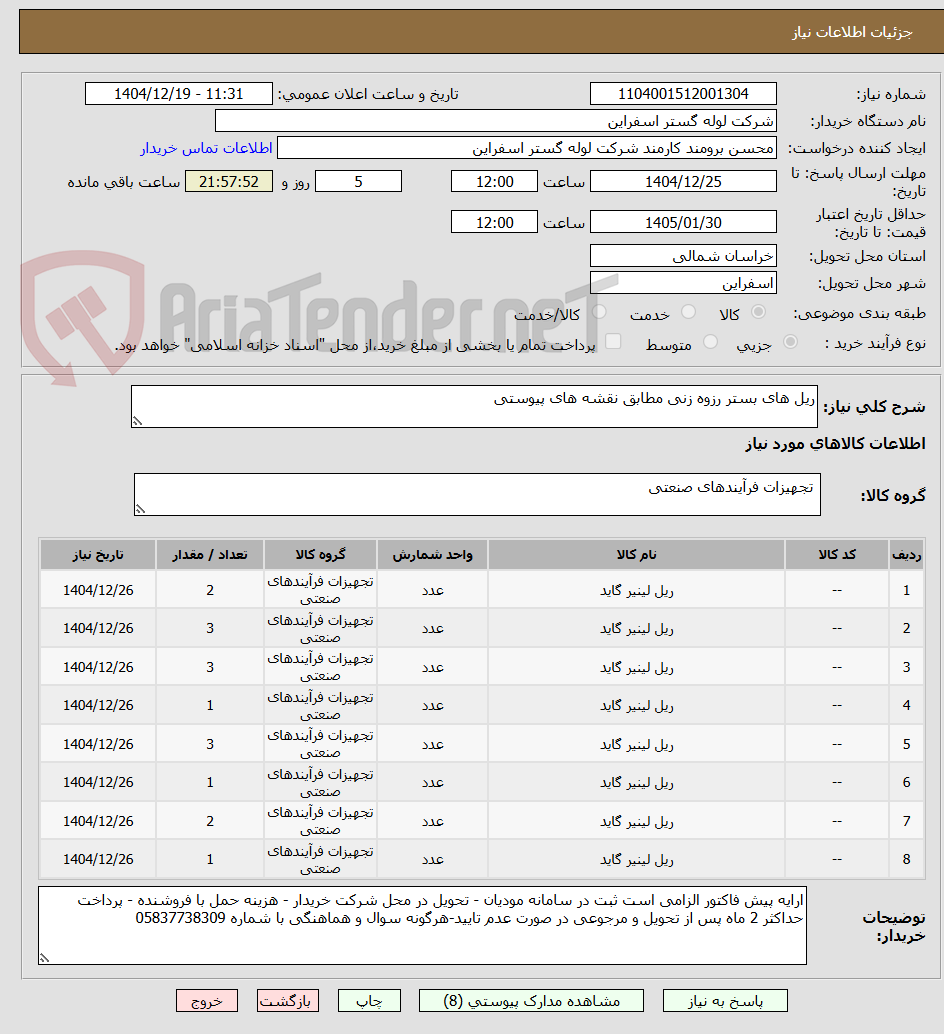Select the جزیی purchase type radio

point(790,342)
